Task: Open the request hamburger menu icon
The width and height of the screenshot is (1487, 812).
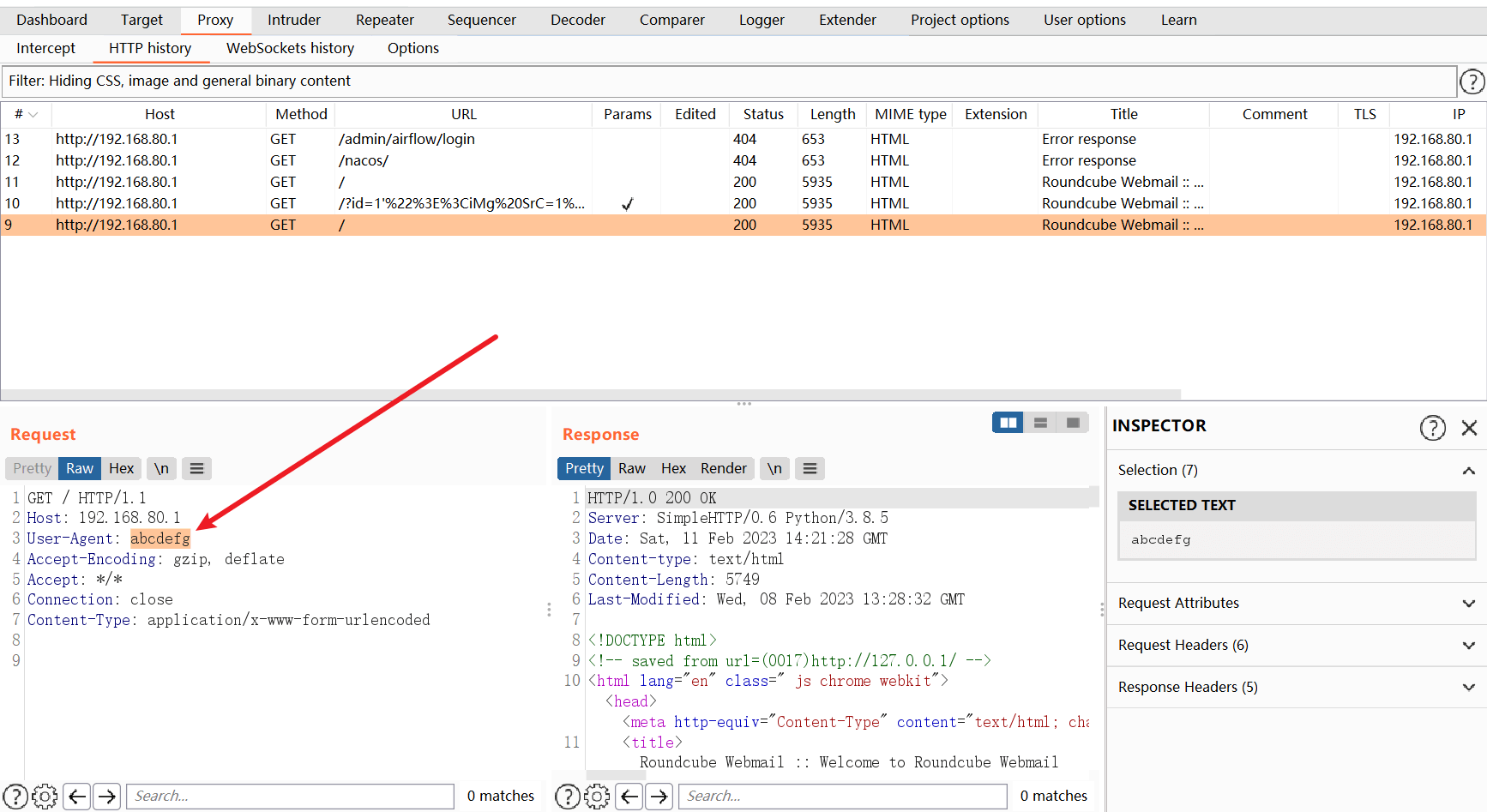Action: click(x=196, y=468)
